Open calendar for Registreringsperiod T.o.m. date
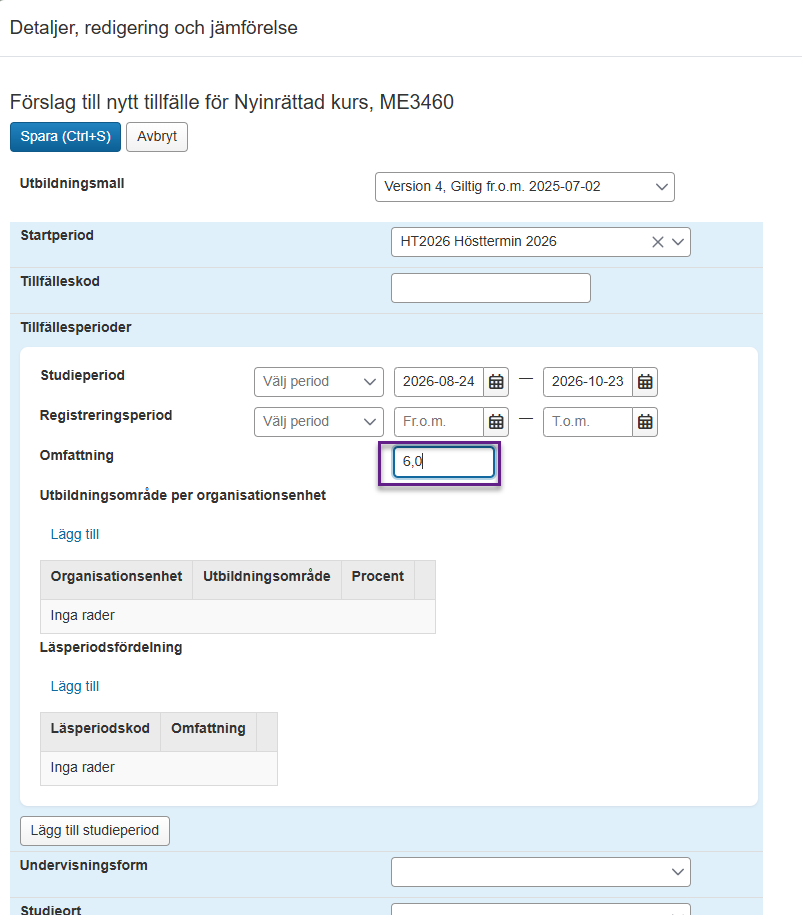 (645, 422)
